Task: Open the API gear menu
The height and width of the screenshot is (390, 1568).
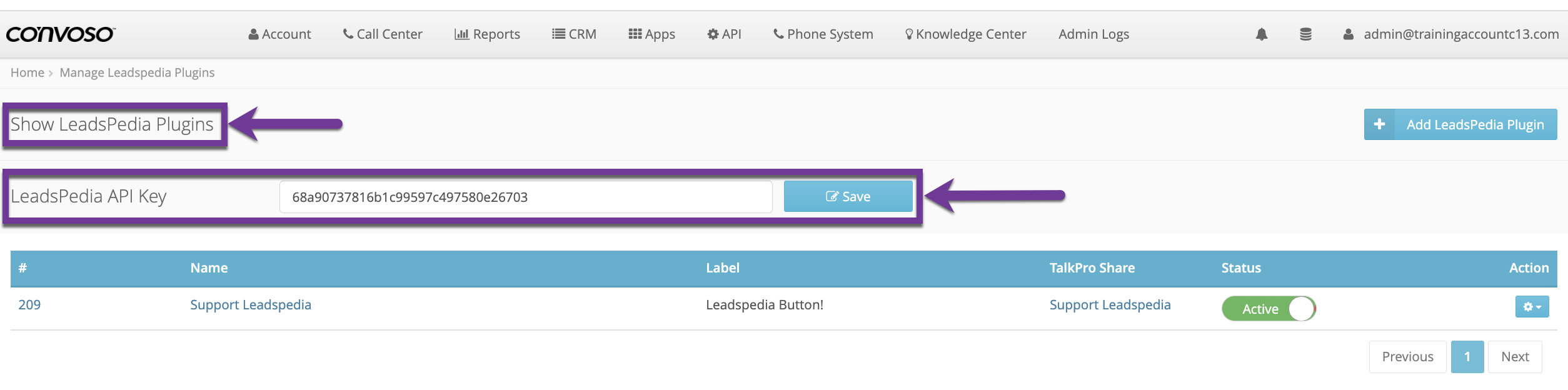Action: click(724, 34)
